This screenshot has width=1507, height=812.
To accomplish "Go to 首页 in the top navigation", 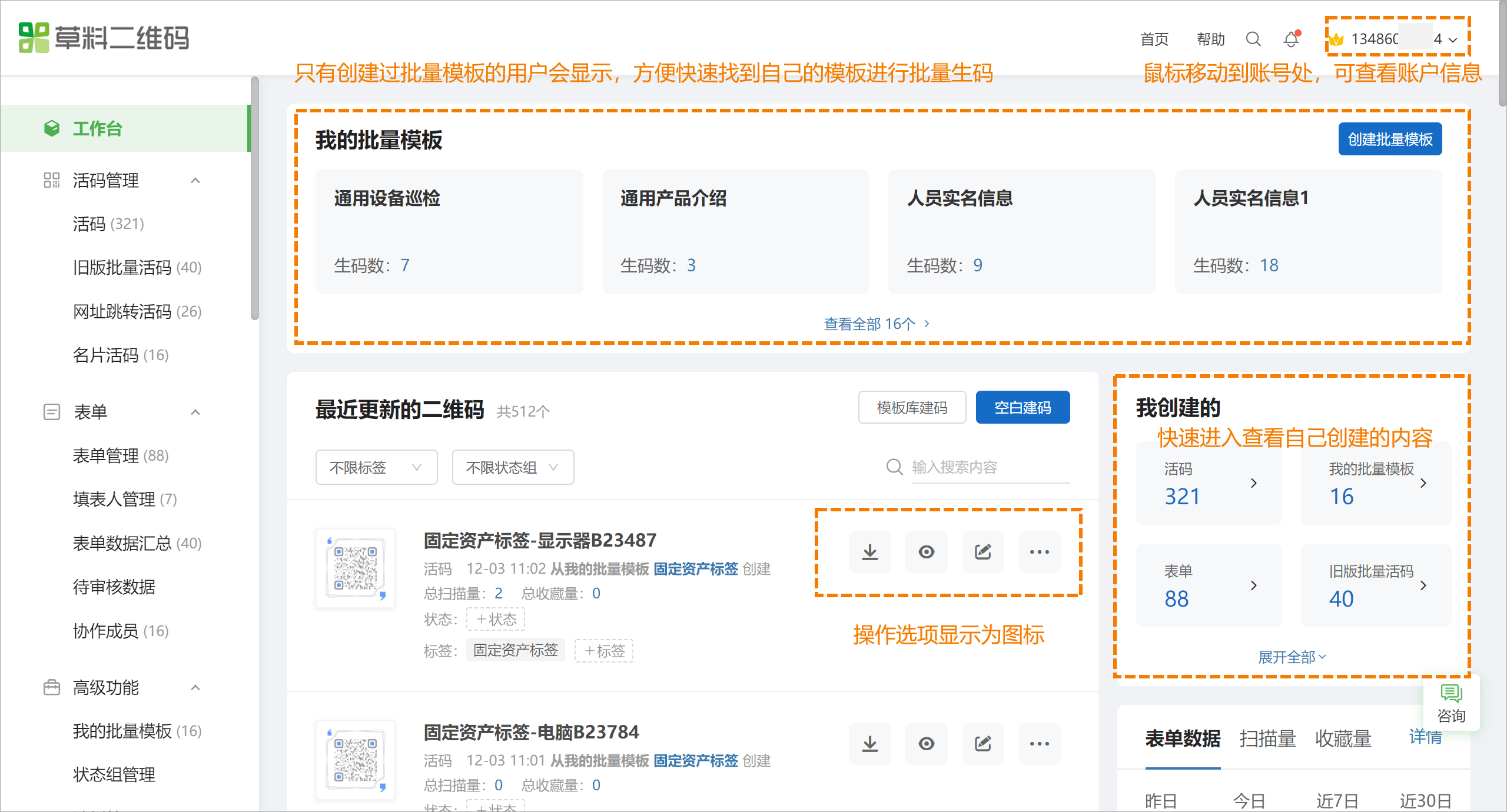I will 1154,39.
